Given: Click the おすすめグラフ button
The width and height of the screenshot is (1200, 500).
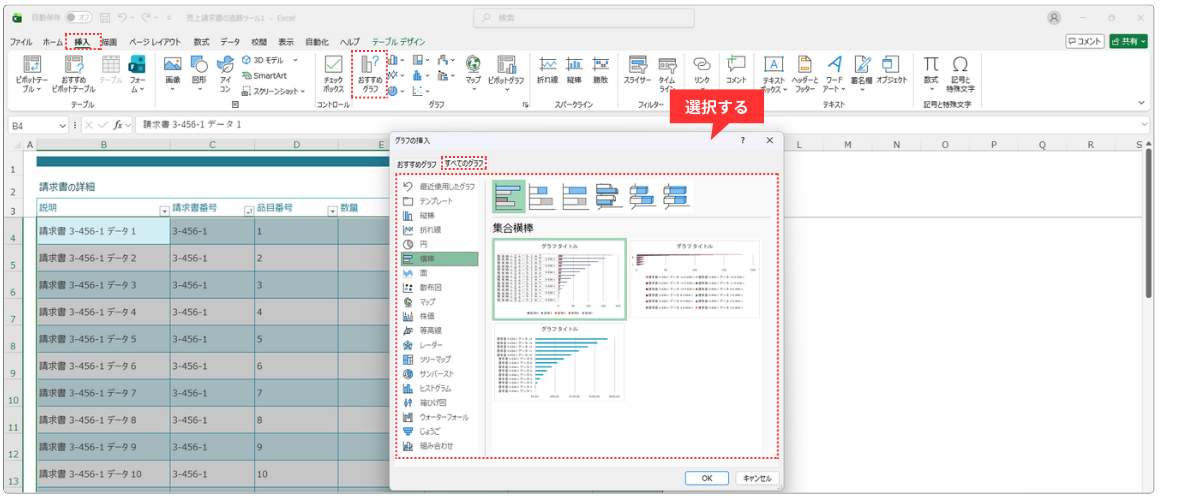Looking at the screenshot, I should (370, 72).
